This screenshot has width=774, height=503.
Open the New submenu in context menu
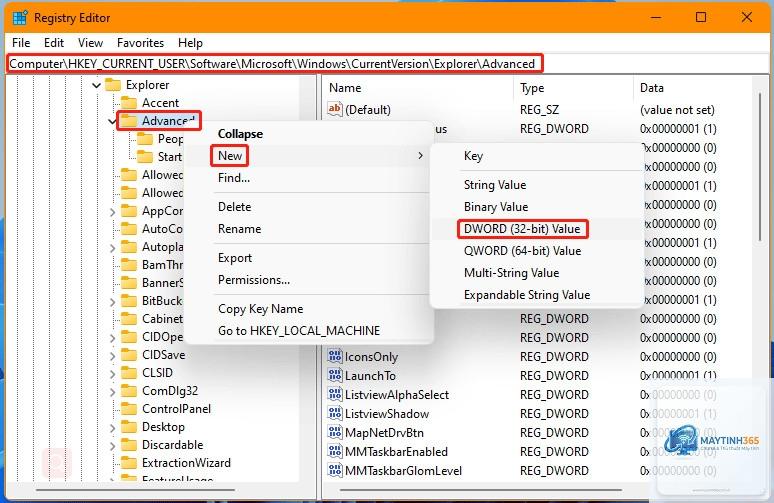click(309, 155)
